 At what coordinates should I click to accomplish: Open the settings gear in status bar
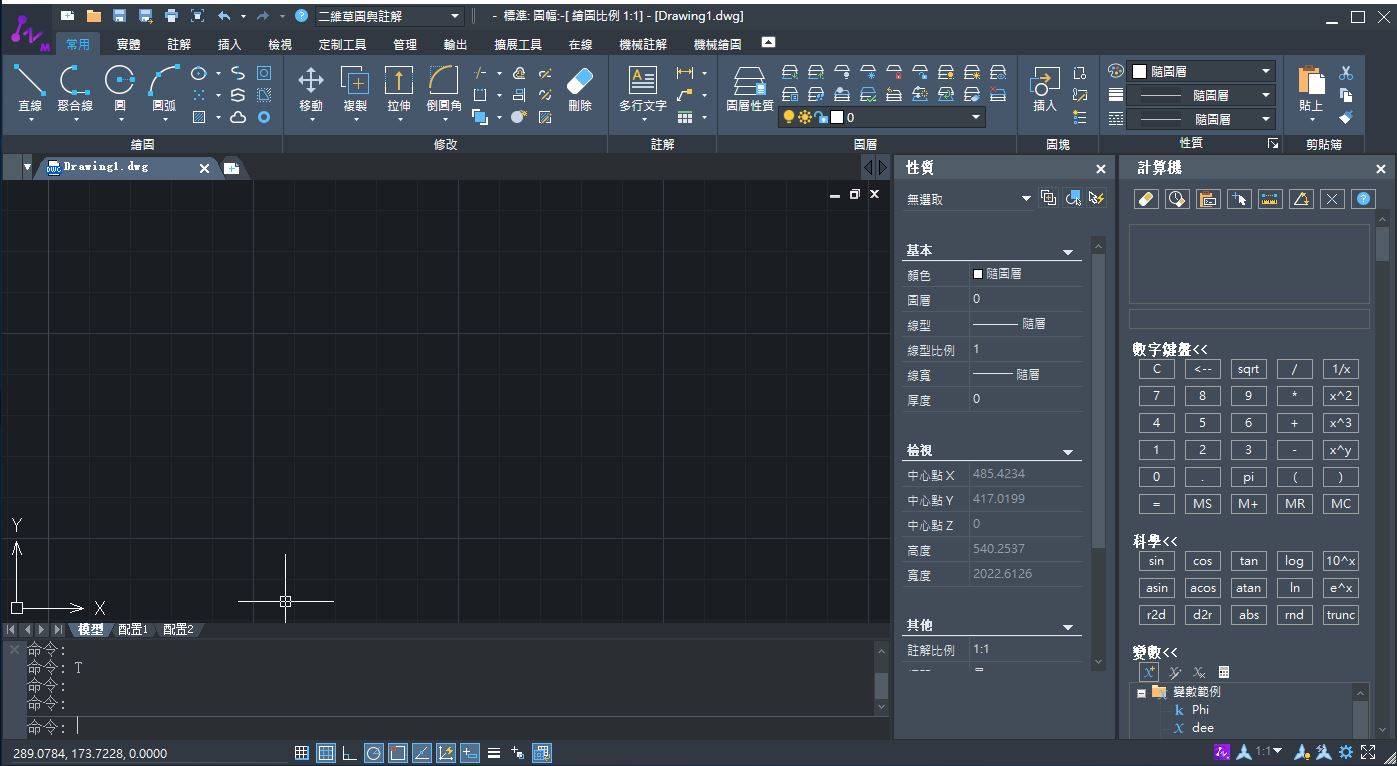tap(1346, 753)
